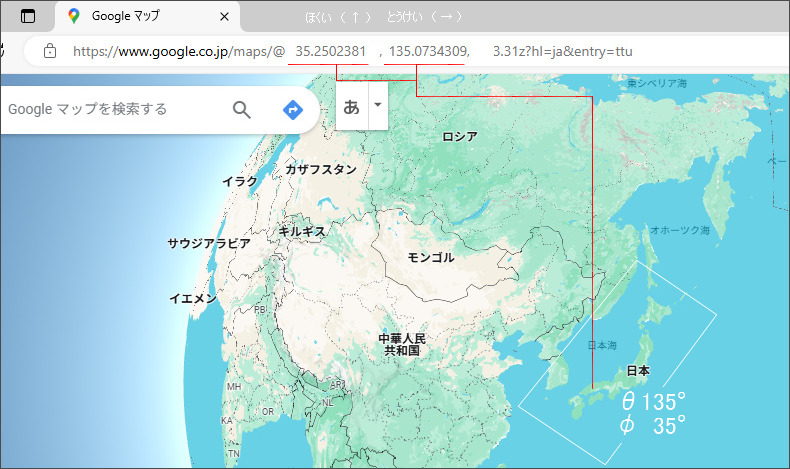Click the site info lock icon
This screenshot has height=469, width=790.
[50, 51]
